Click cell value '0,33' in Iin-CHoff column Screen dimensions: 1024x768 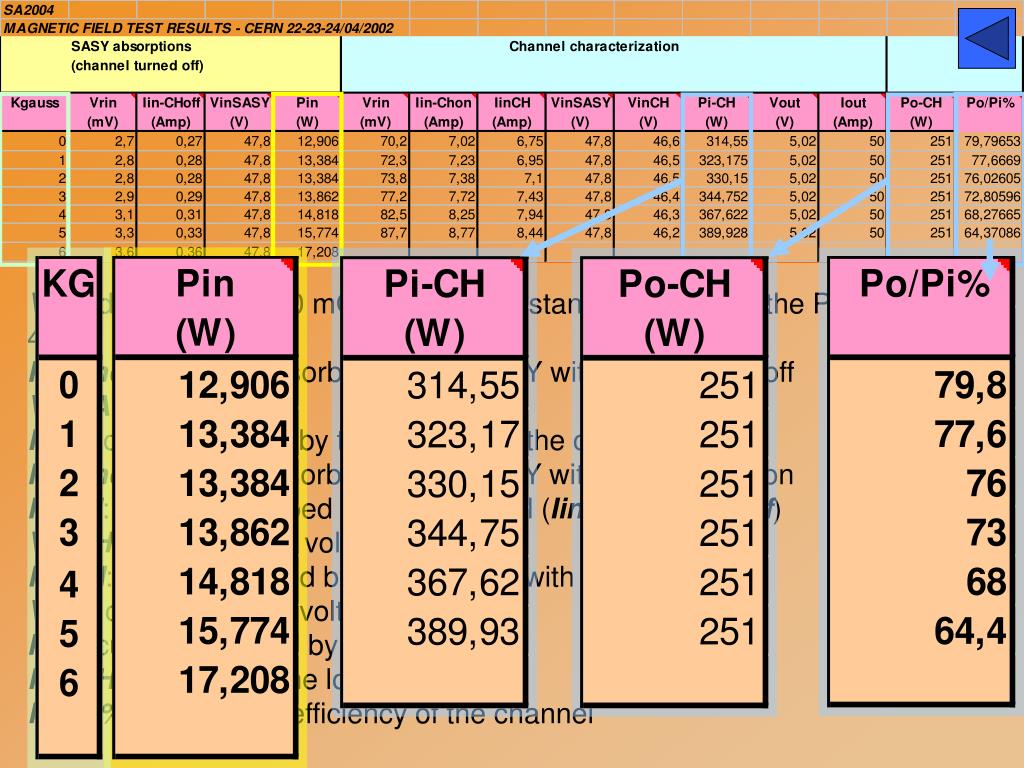(x=189, y=232)
